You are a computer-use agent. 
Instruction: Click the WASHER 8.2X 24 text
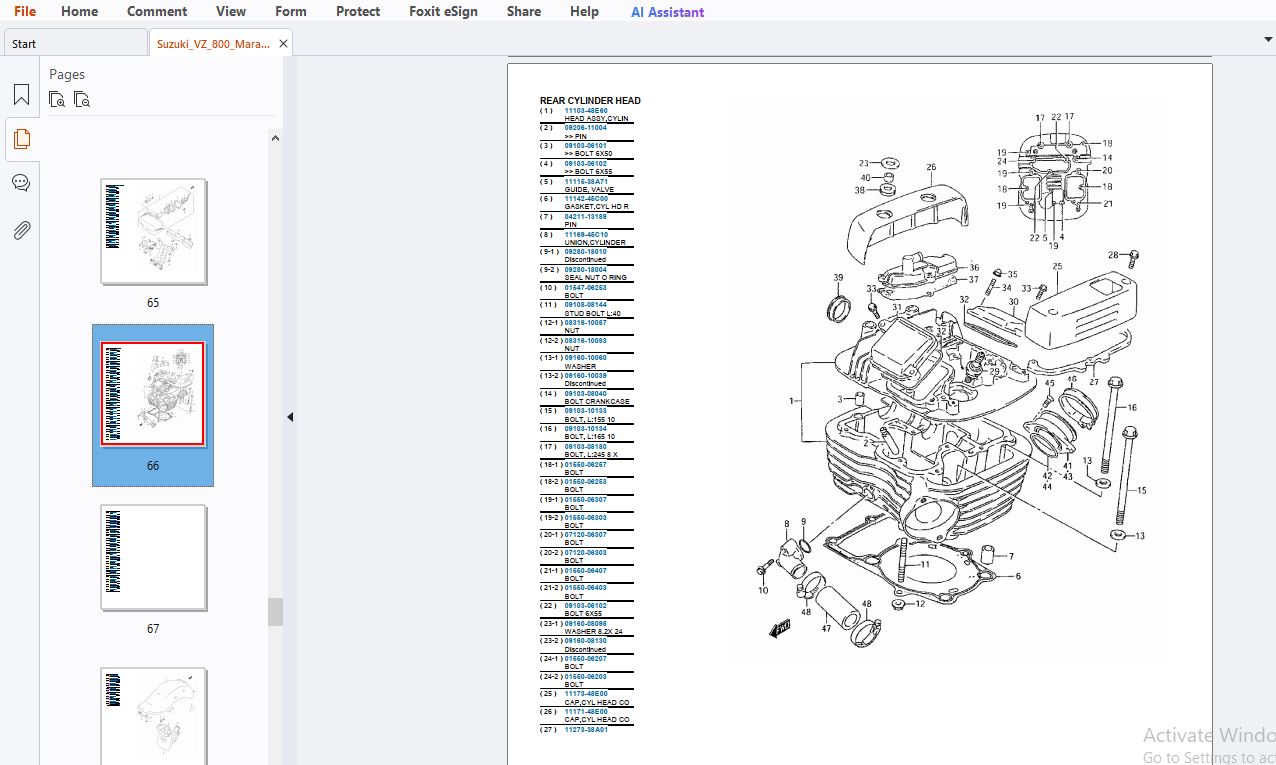(x=593, y=632)
